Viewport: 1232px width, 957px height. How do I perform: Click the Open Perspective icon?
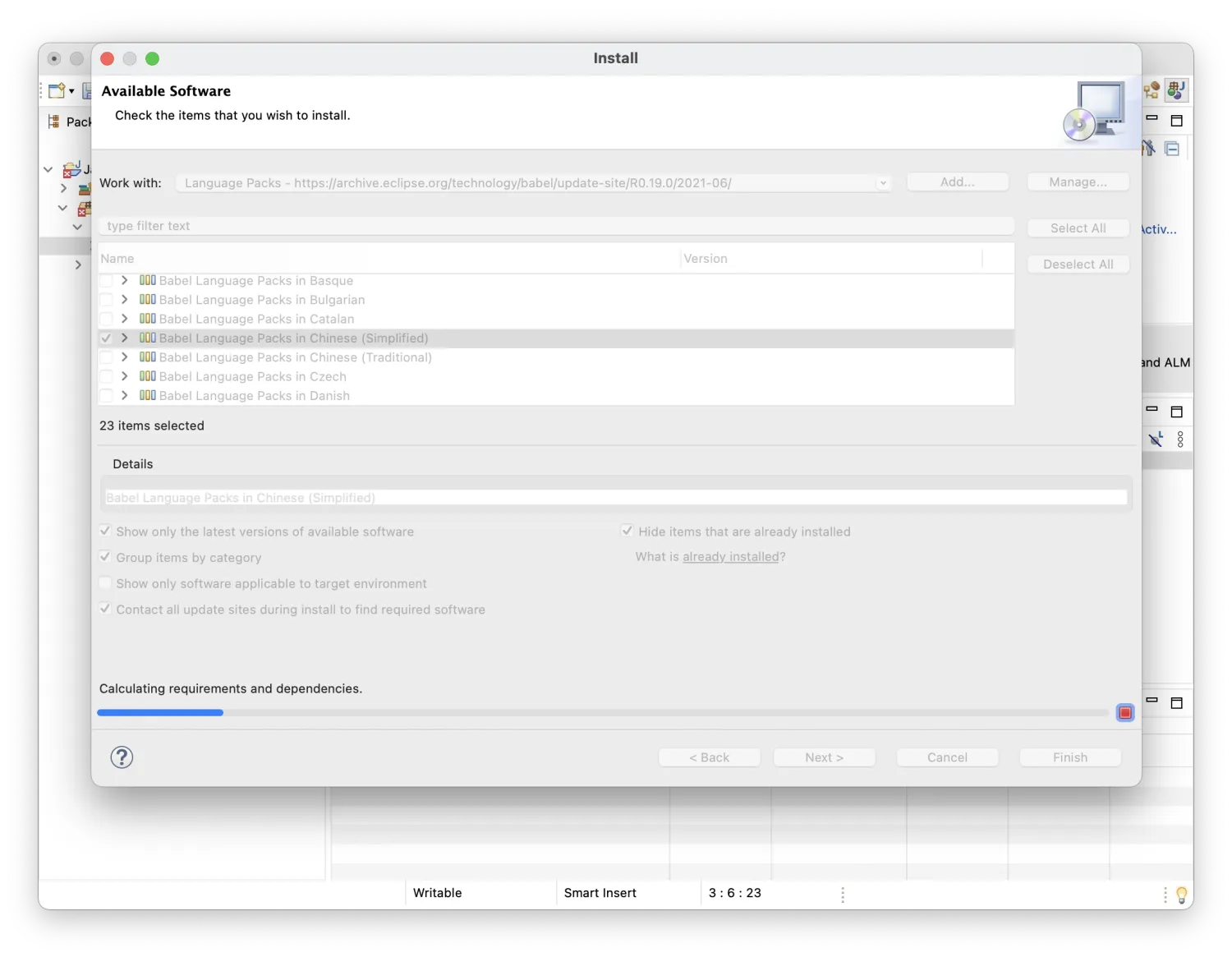[1152, 90]
